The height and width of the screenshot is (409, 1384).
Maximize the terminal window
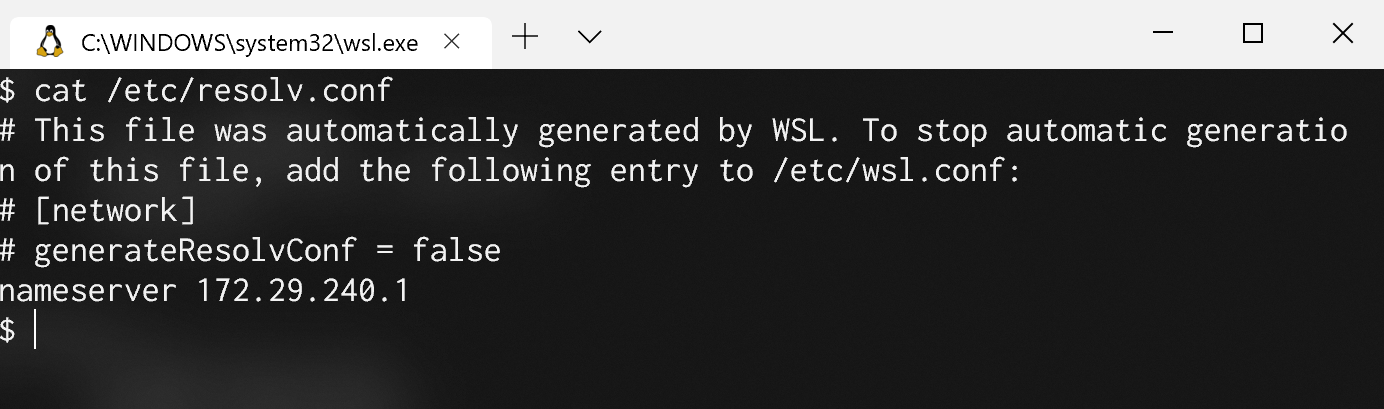[x=1252, y=34]
